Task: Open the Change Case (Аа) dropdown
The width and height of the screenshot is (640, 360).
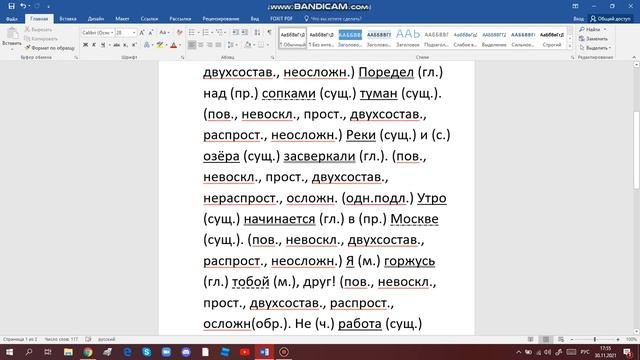Action: point(164,32)
